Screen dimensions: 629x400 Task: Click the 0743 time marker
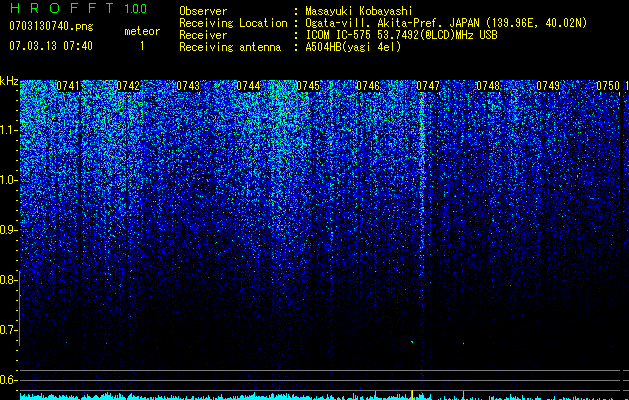pyautogui.click(x=188, y=86)
